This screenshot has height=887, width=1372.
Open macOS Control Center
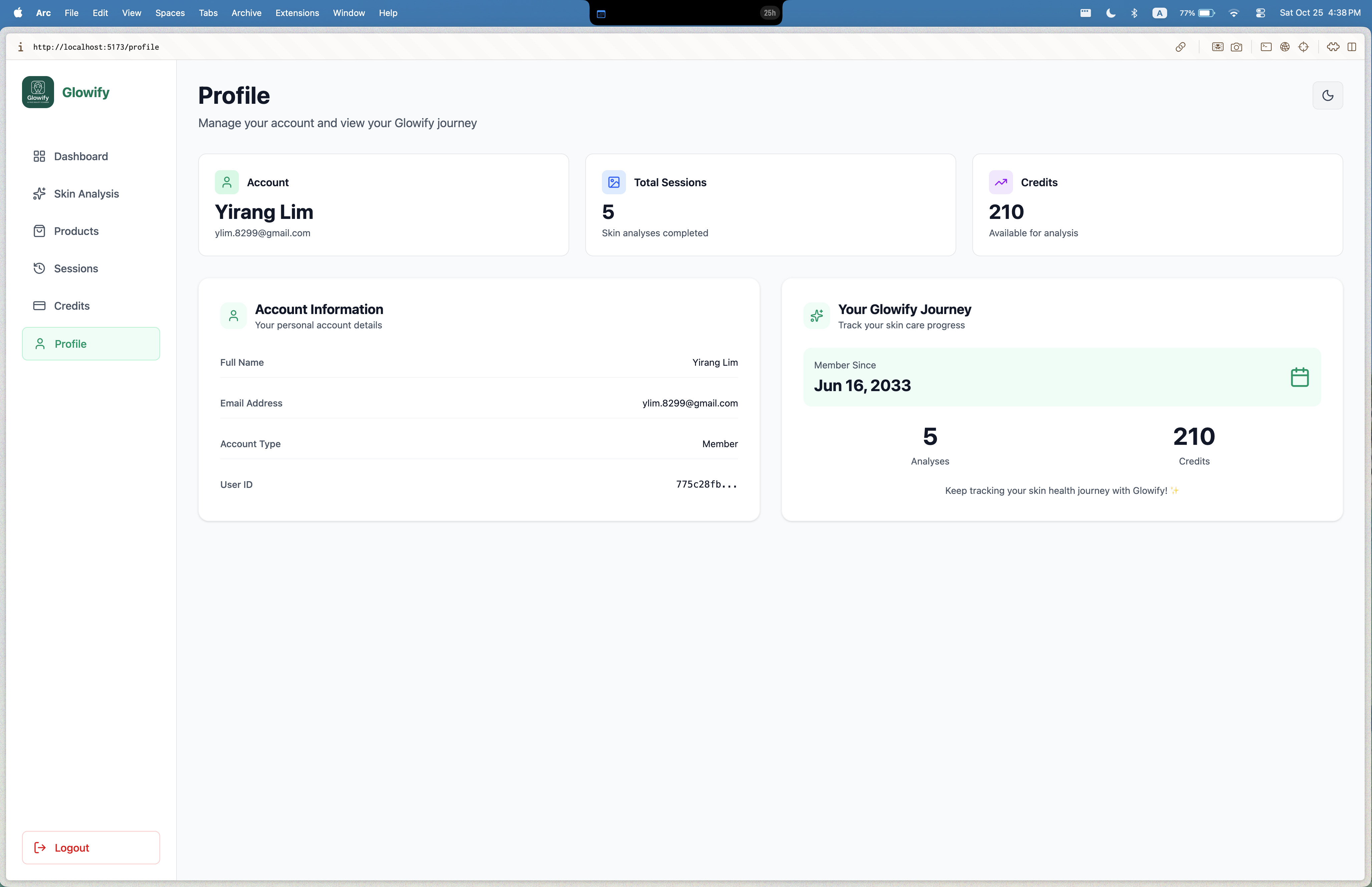coord(1260,13)
